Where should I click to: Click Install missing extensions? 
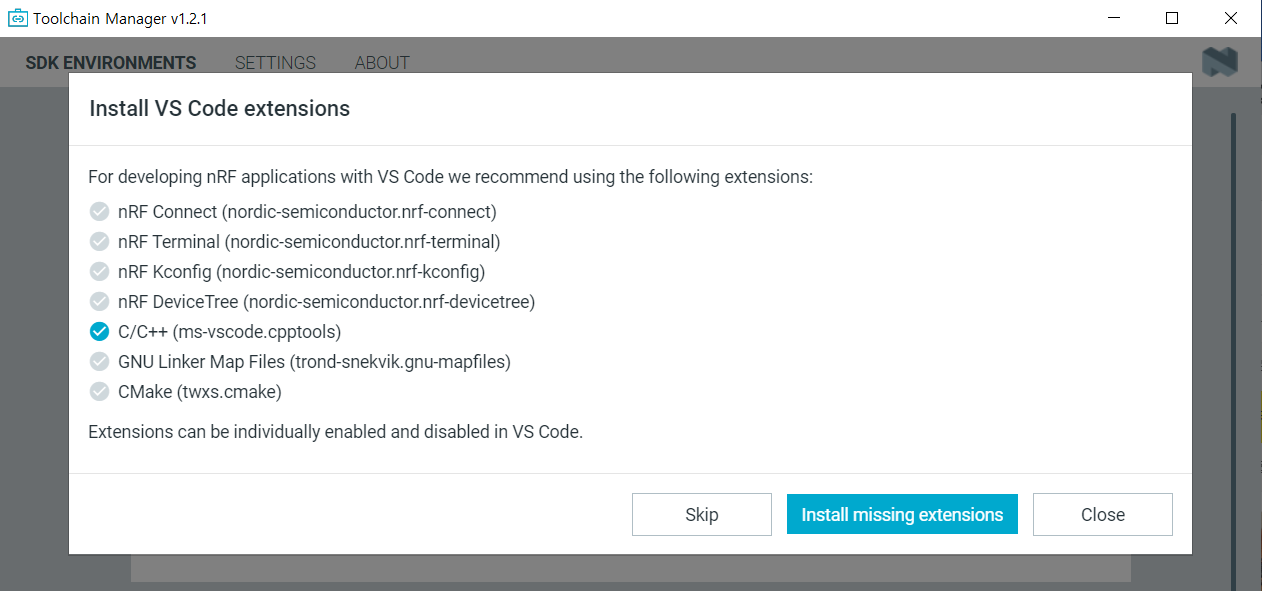point(902,515)
